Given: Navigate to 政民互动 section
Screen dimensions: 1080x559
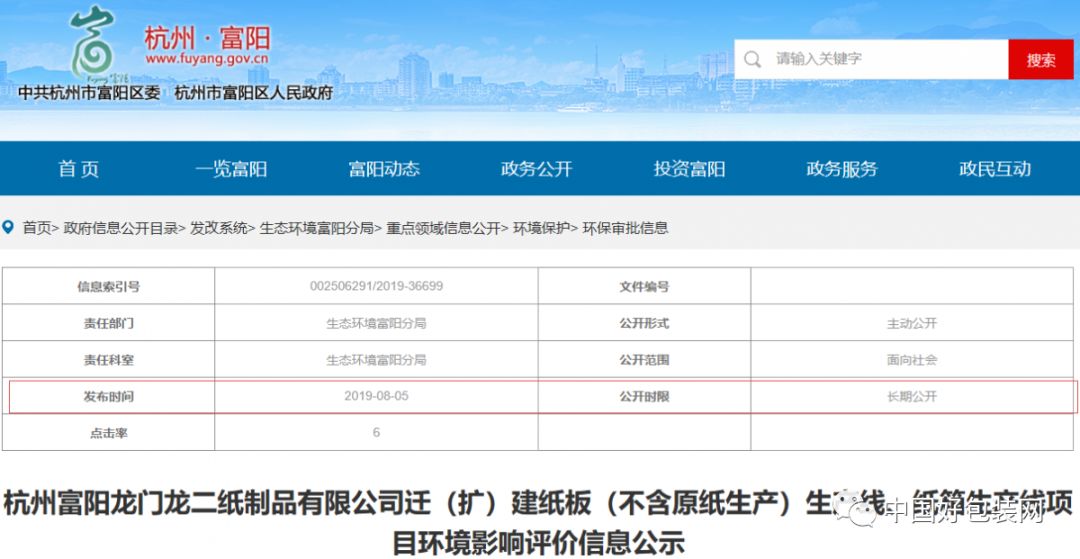Looking at the screenshot, I should coord(995,169).
